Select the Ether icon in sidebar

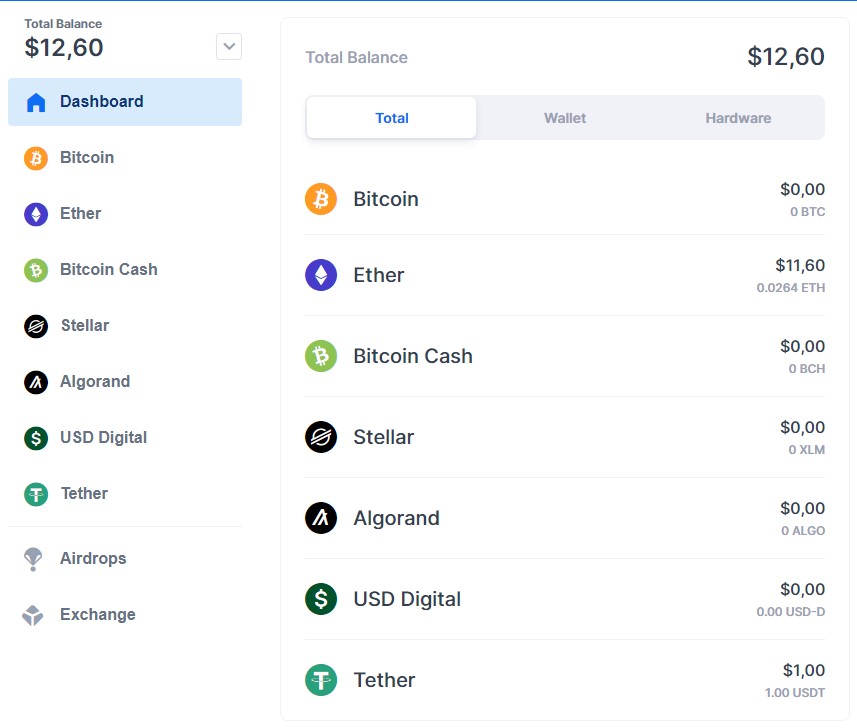coord(36,214)
